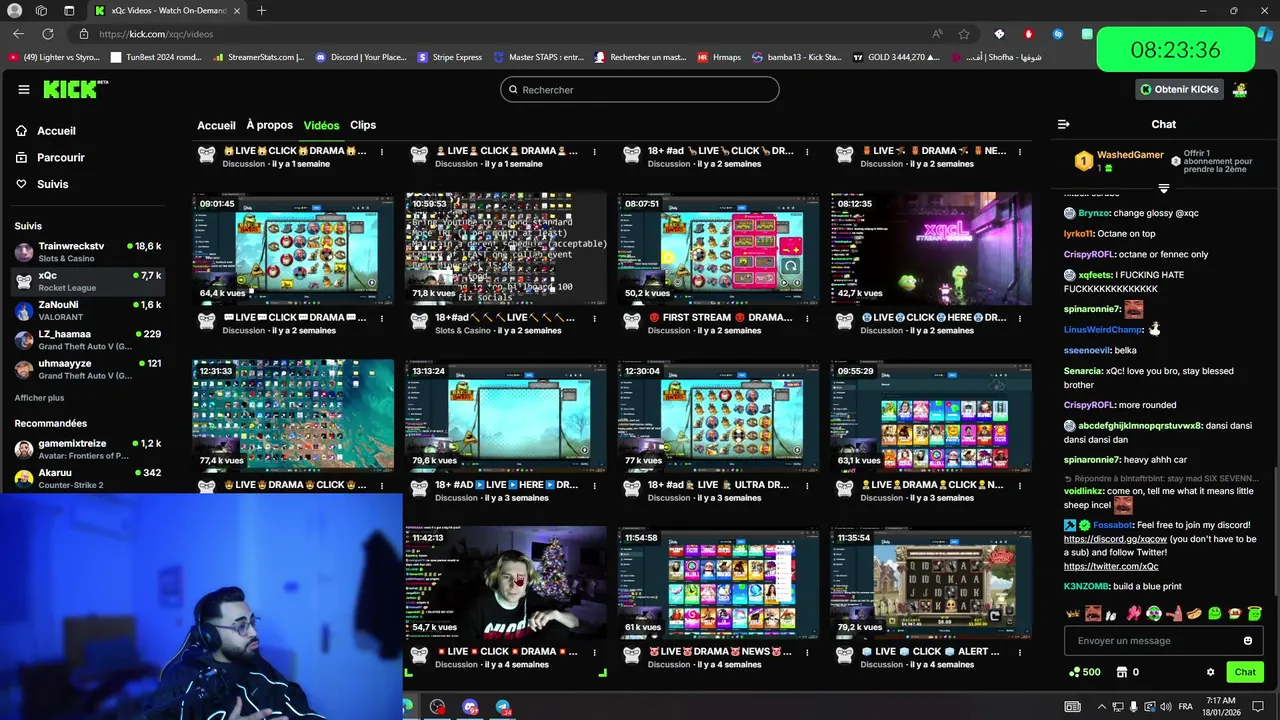Play the 08:12:35 video thumbnail
Viewport: 1280px width, 720px height.
[x=931, y=249]
